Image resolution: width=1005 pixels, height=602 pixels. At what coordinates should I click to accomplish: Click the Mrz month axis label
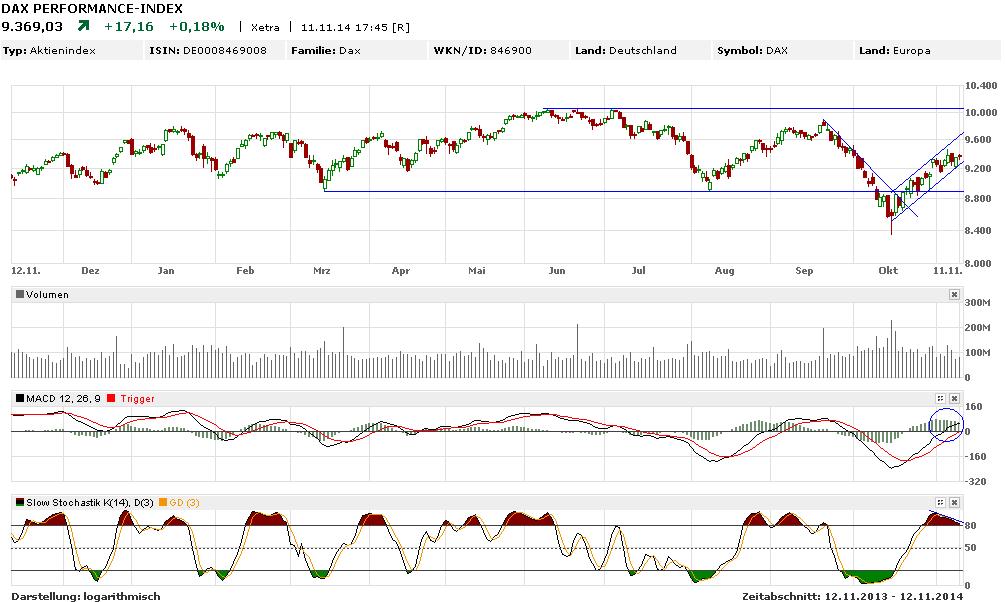[322, 271]
